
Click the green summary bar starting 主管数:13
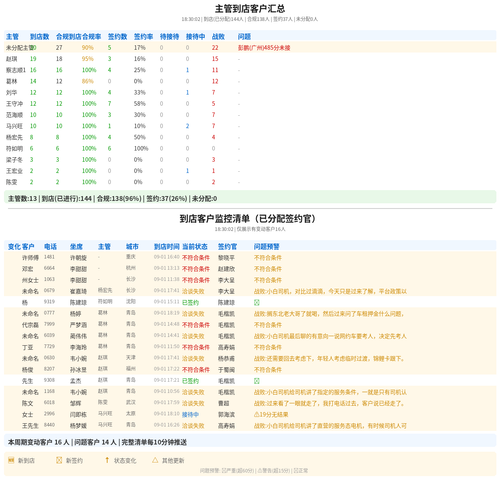[250, 198]
